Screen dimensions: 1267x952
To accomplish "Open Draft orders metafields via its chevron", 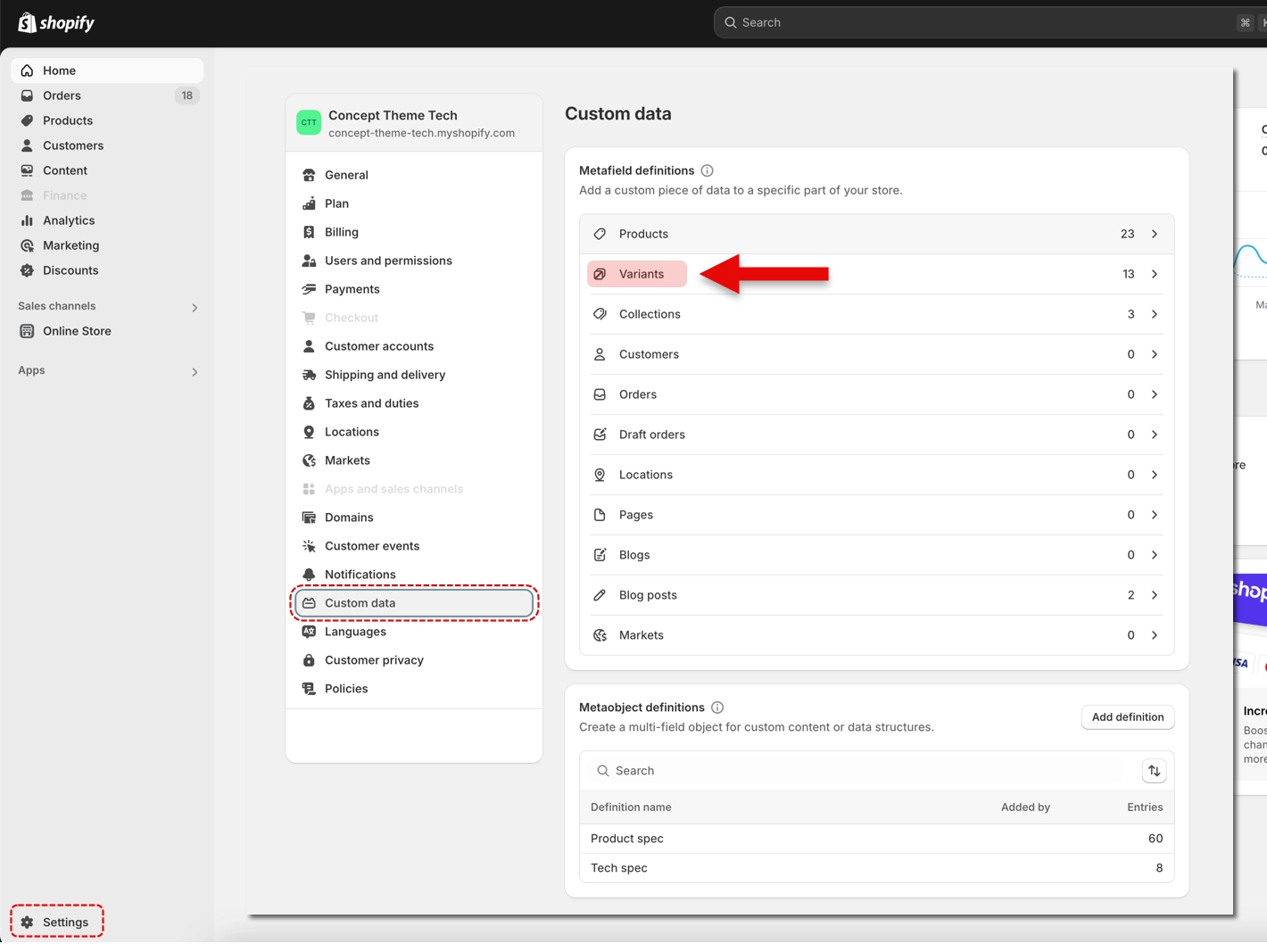I will tap(1155, 435).
